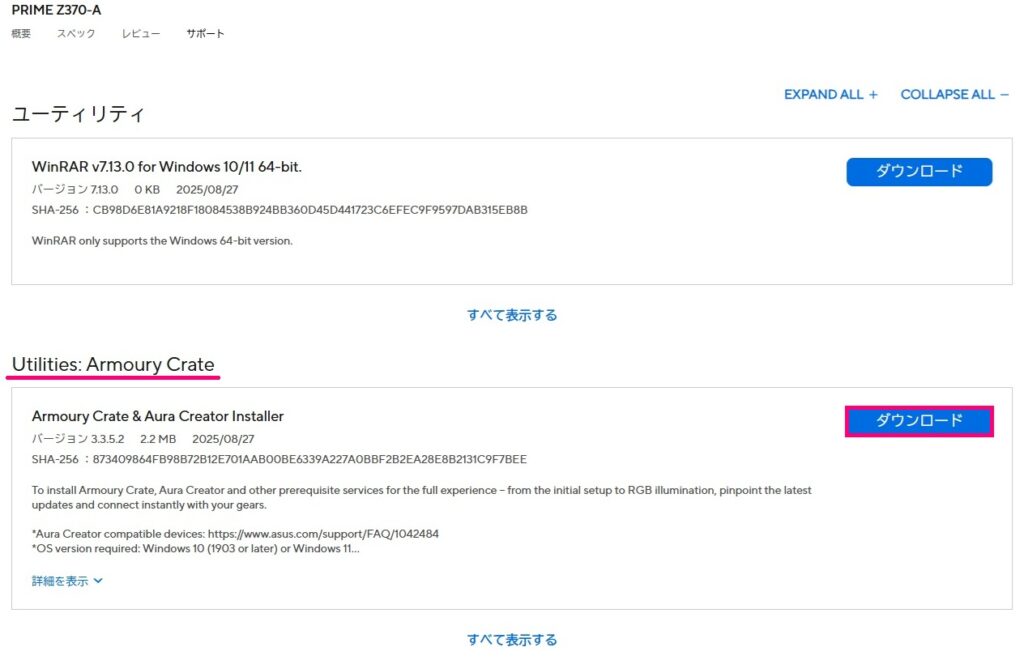
Task: Click the Armoury Crate SHA-256 hash string
Action: pos(310,459)
